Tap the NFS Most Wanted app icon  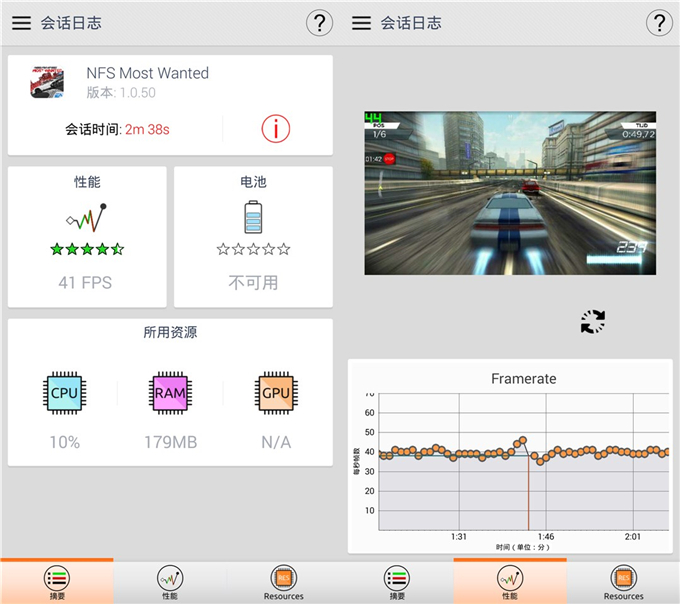pyautogui.click(x=48, y=81)
